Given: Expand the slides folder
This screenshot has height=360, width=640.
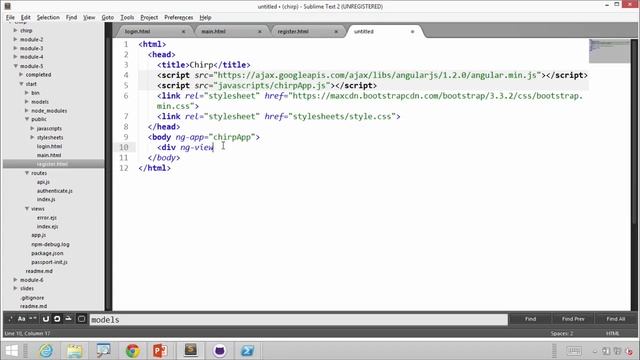Looking at the screenshot, I should tap(16, 288).
